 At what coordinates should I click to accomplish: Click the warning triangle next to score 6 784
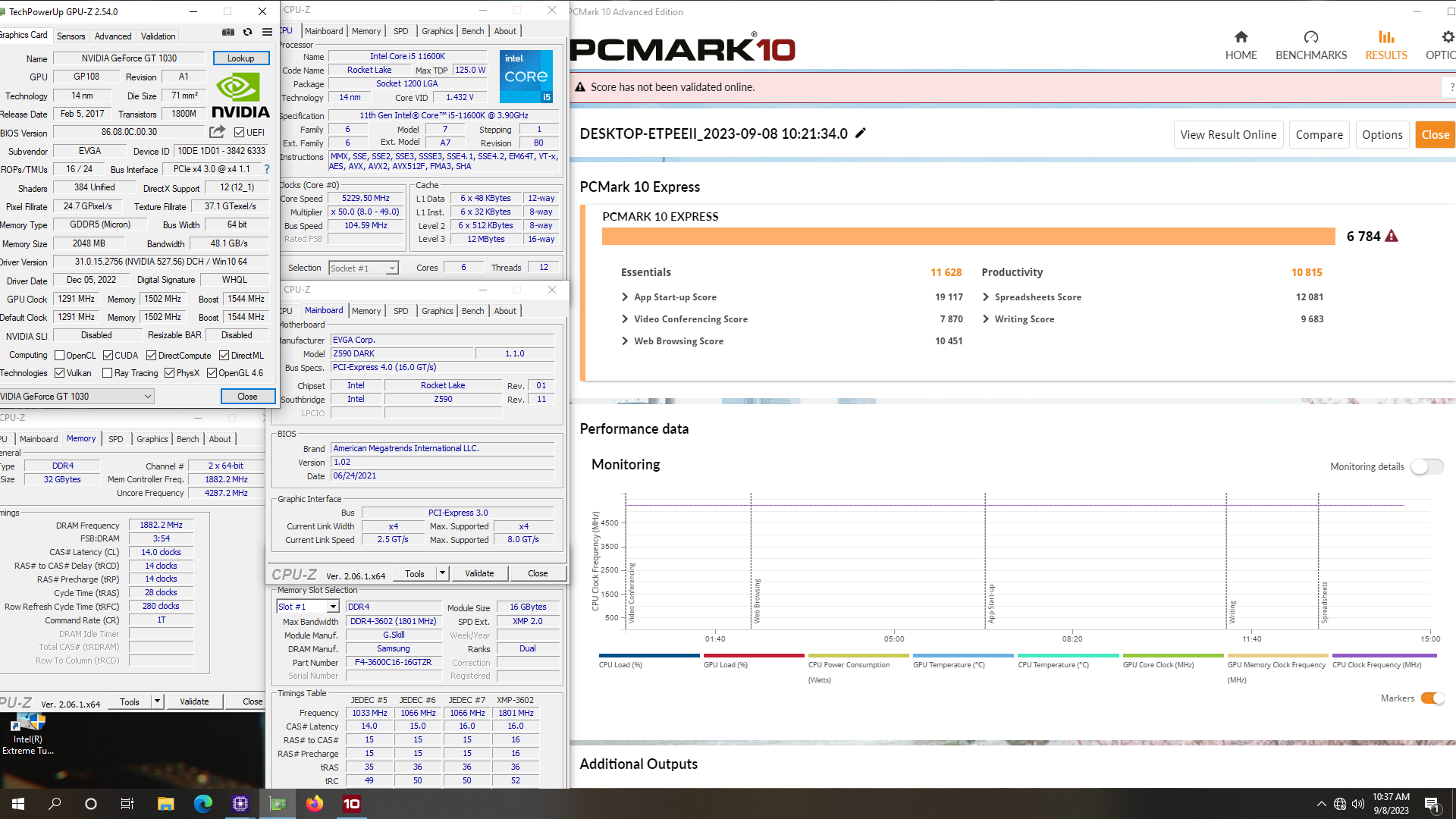pyautogui.click(x=1392, y=236)
